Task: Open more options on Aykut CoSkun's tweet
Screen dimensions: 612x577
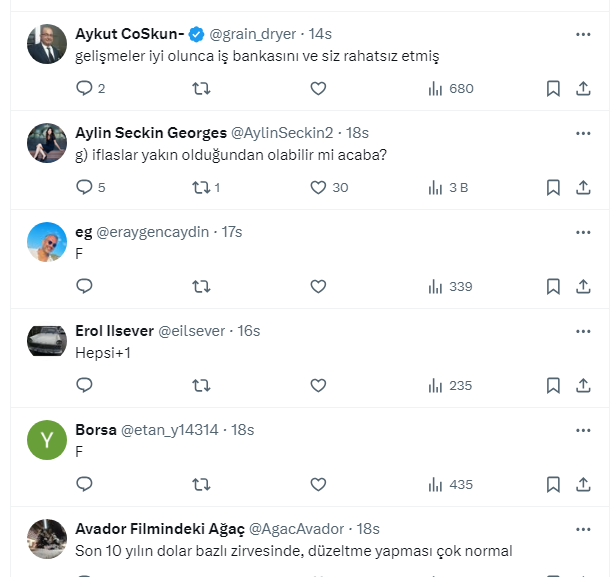Action: [x=583, y=34]
